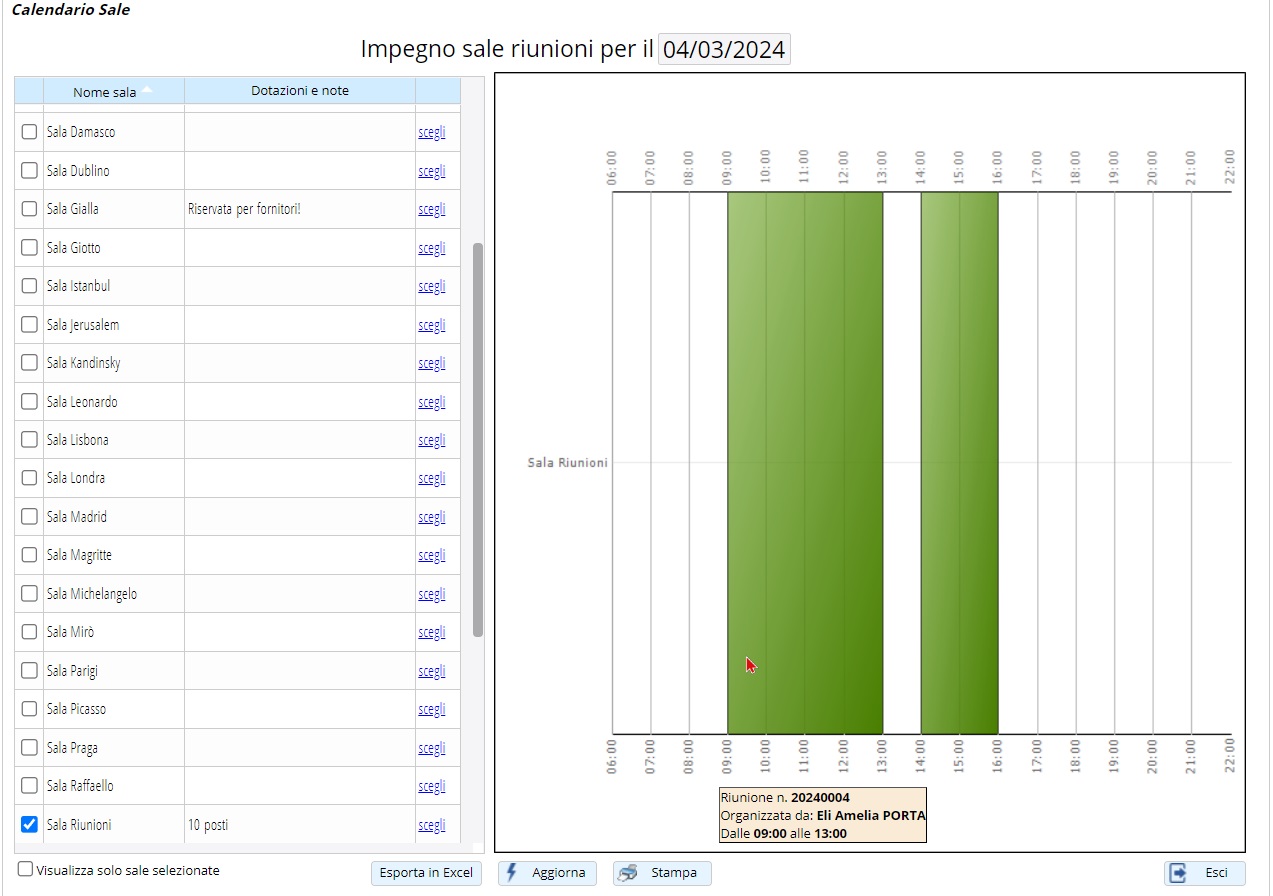Click scegli link for Sala Madrid
This screenshot has width=1273, height=896.
point(431,517)
